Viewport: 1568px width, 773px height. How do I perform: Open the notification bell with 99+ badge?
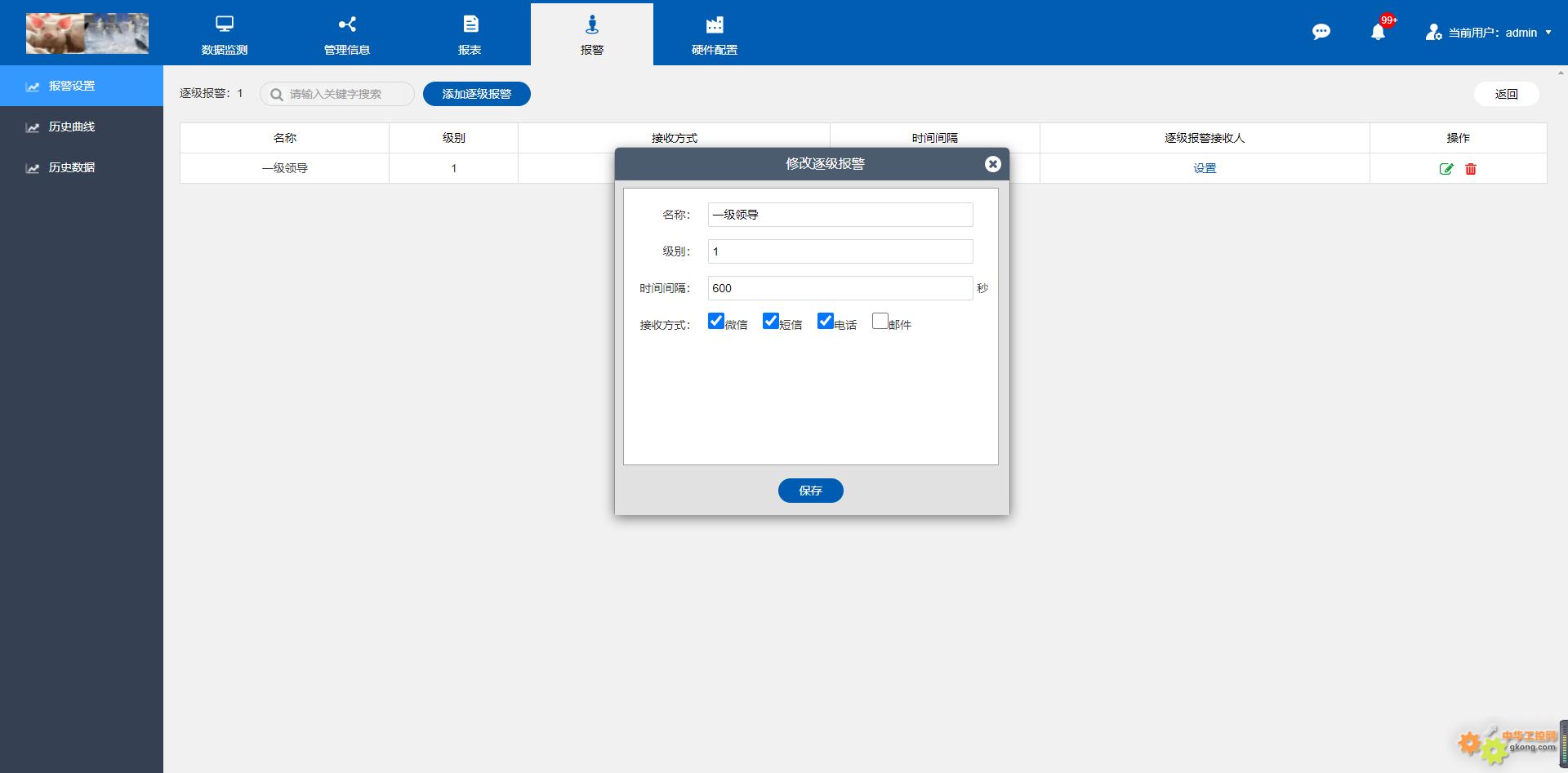click(1379, 32)
